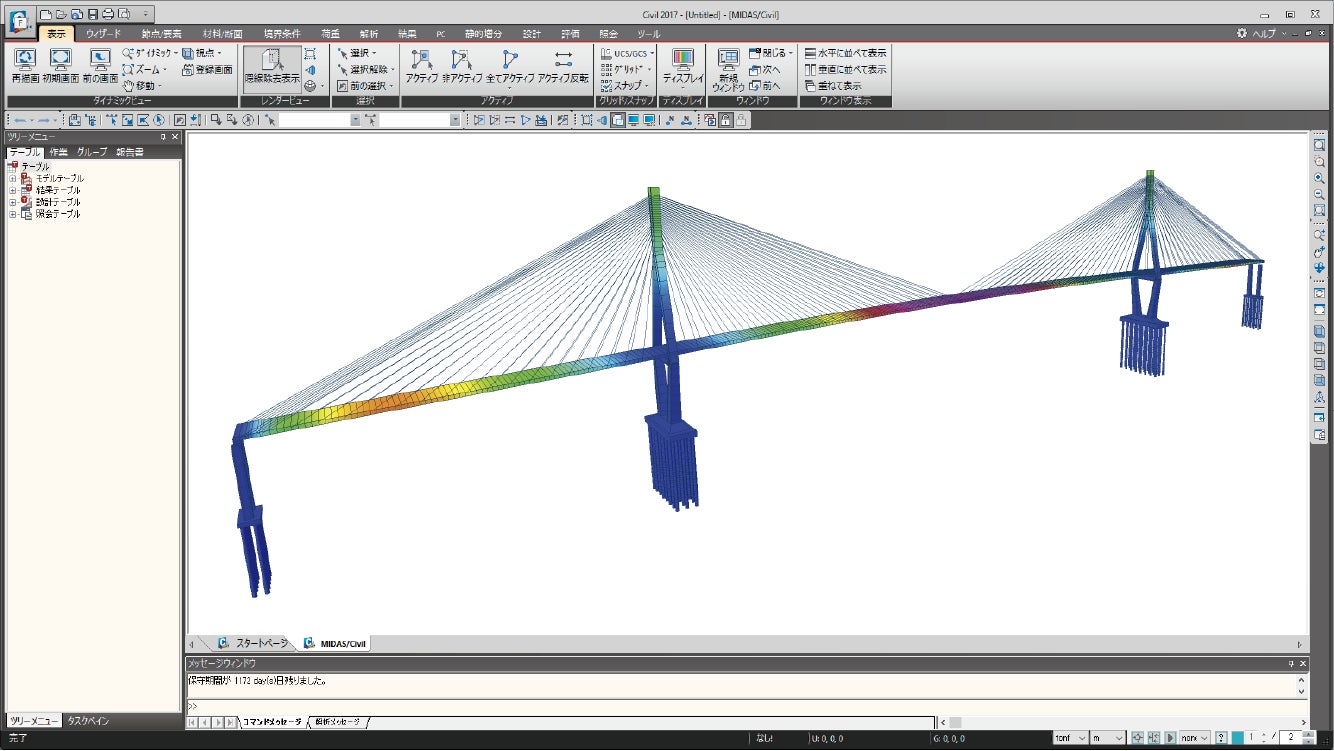The image size is (1334, 751).
Task: Click the 新規ウィンドウ new window icon
Action: click(728, 68)
